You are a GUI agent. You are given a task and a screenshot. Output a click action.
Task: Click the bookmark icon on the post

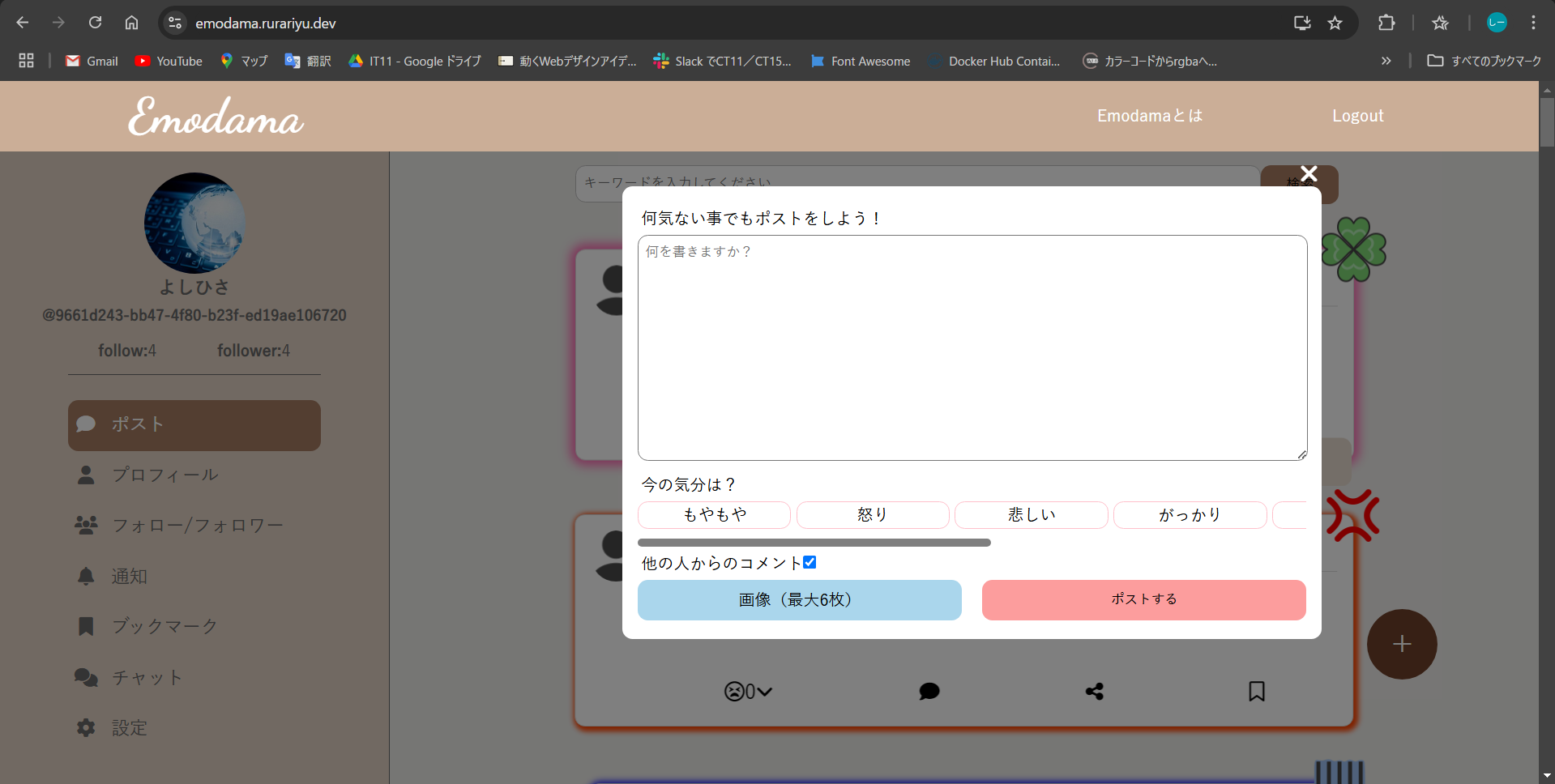click(1256, 691)
